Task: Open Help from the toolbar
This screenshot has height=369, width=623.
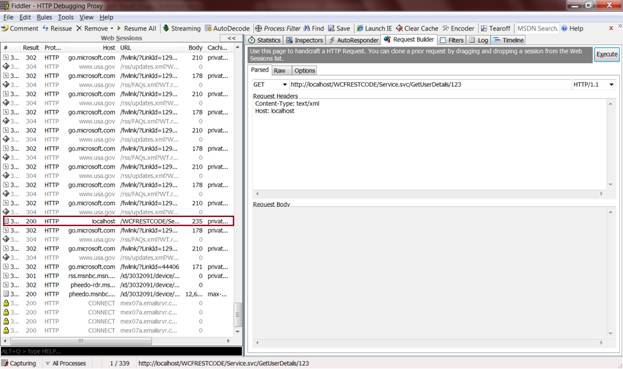Action: (572, 28)
